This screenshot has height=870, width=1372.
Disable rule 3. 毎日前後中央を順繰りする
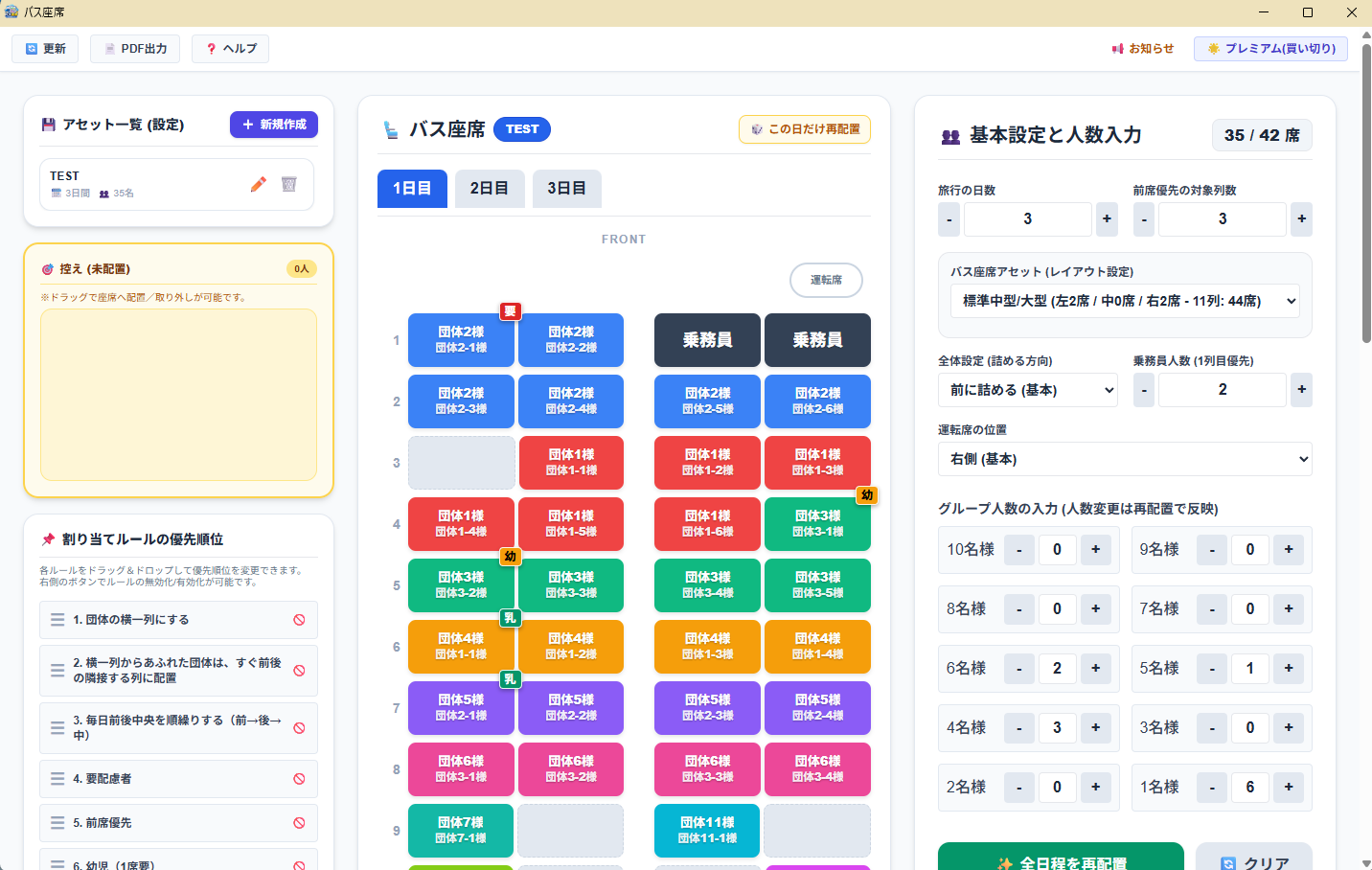299,728
